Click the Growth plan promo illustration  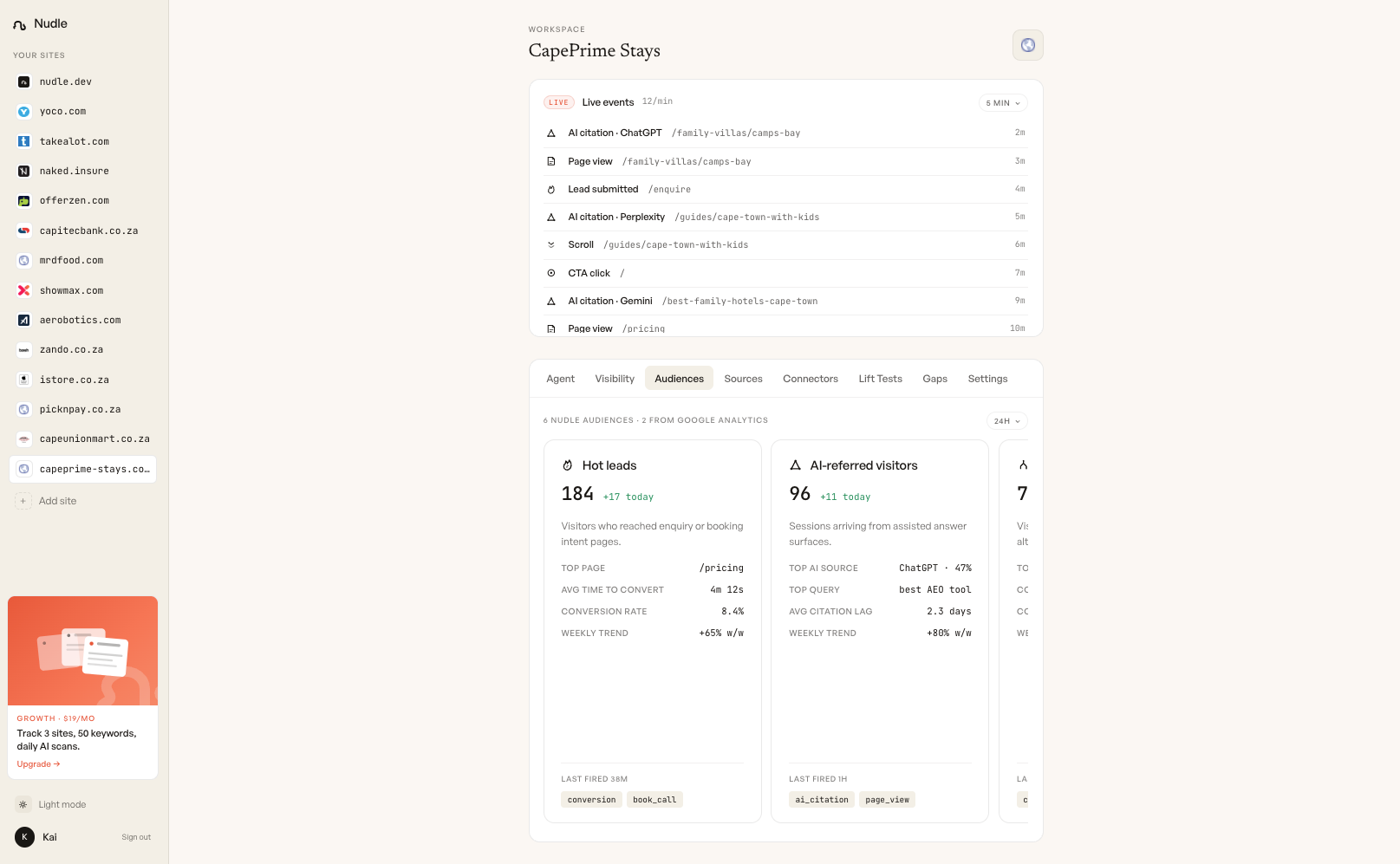click(x=83, y=651)
